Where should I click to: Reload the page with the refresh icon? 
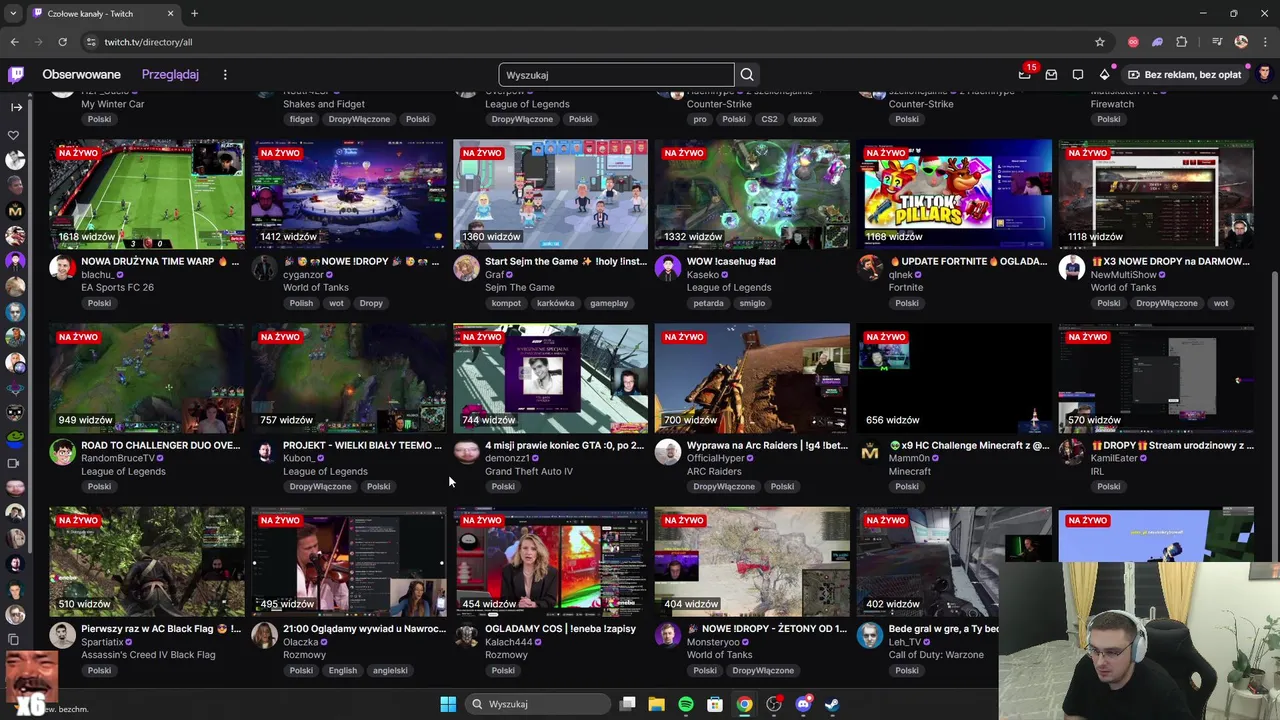coord(62,42)
